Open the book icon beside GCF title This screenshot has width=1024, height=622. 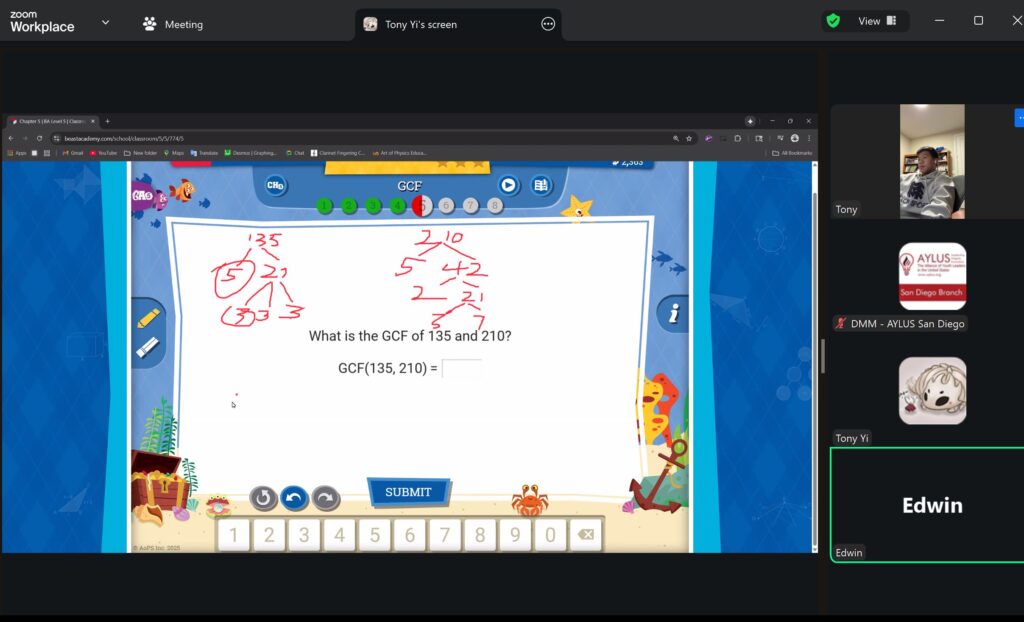click(x=540, y=185)
